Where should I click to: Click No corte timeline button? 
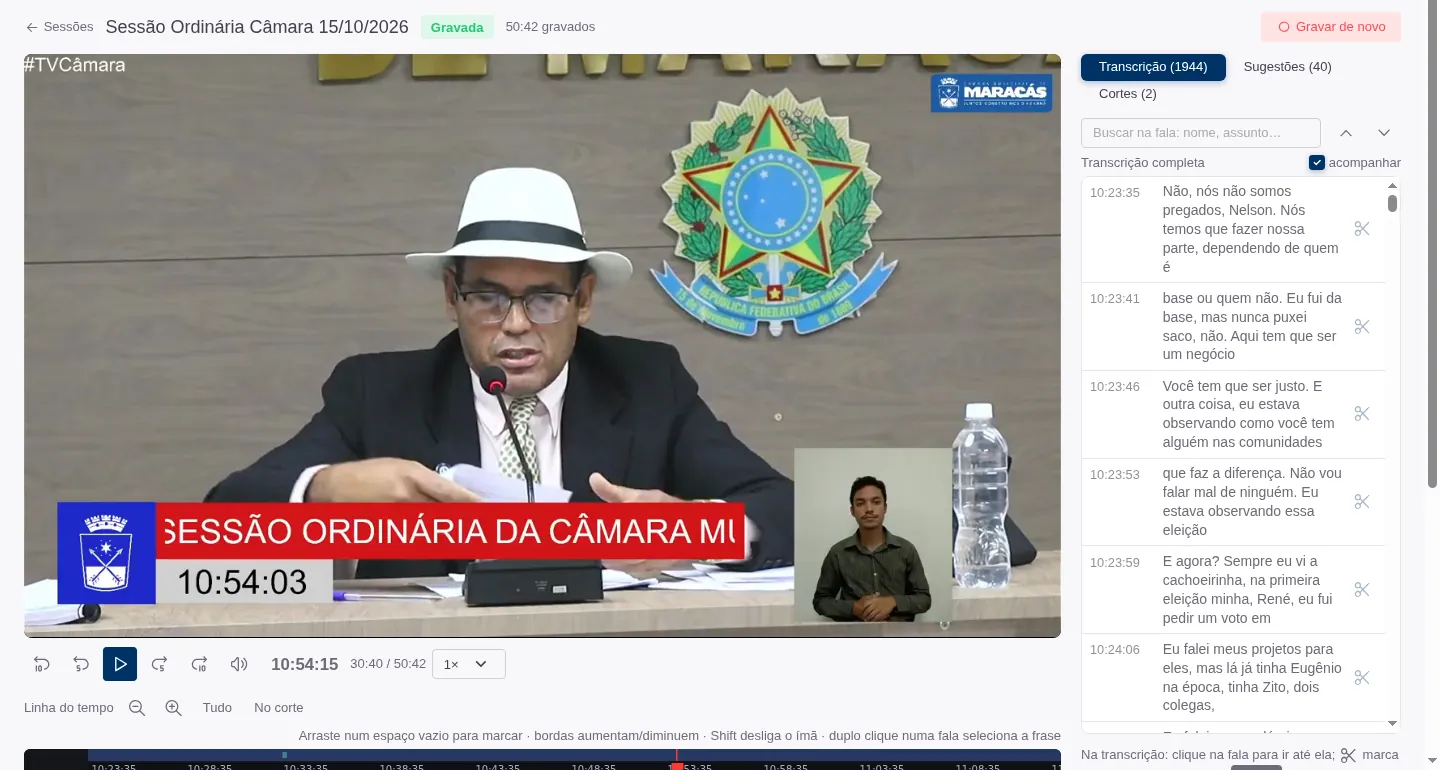(x=279, y=708)
